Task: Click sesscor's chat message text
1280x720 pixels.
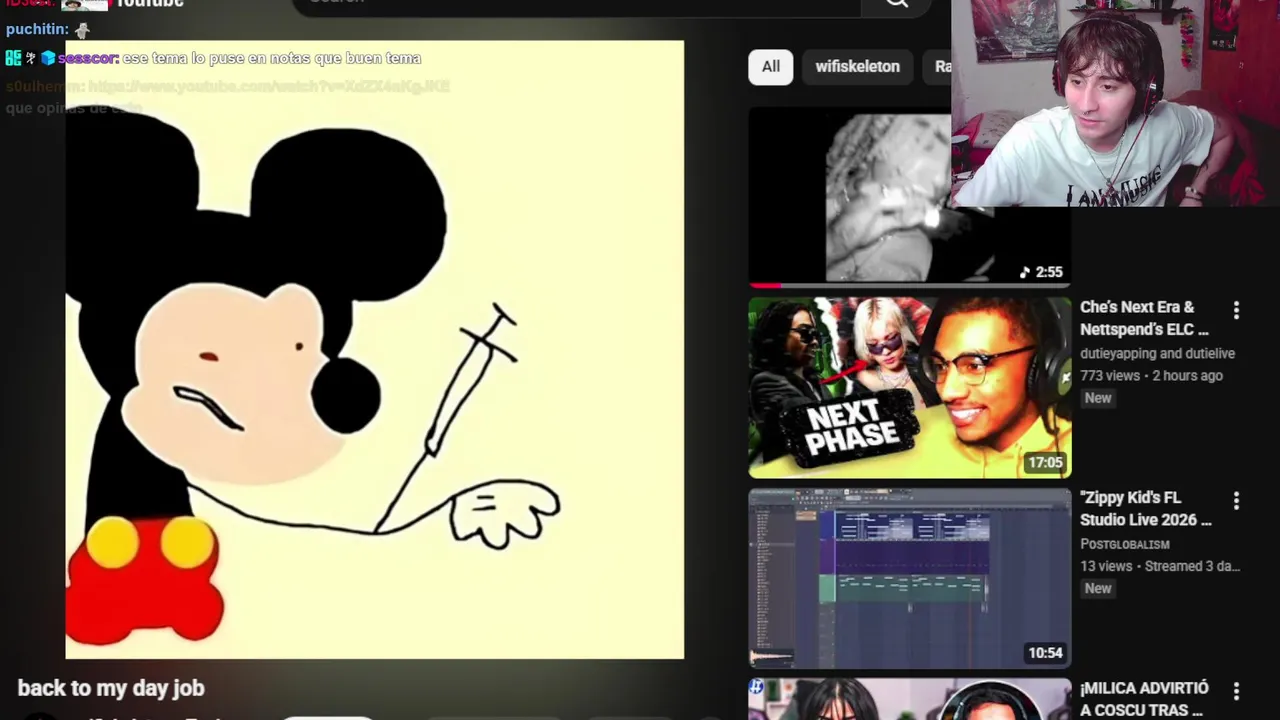Action: (271, 58)
